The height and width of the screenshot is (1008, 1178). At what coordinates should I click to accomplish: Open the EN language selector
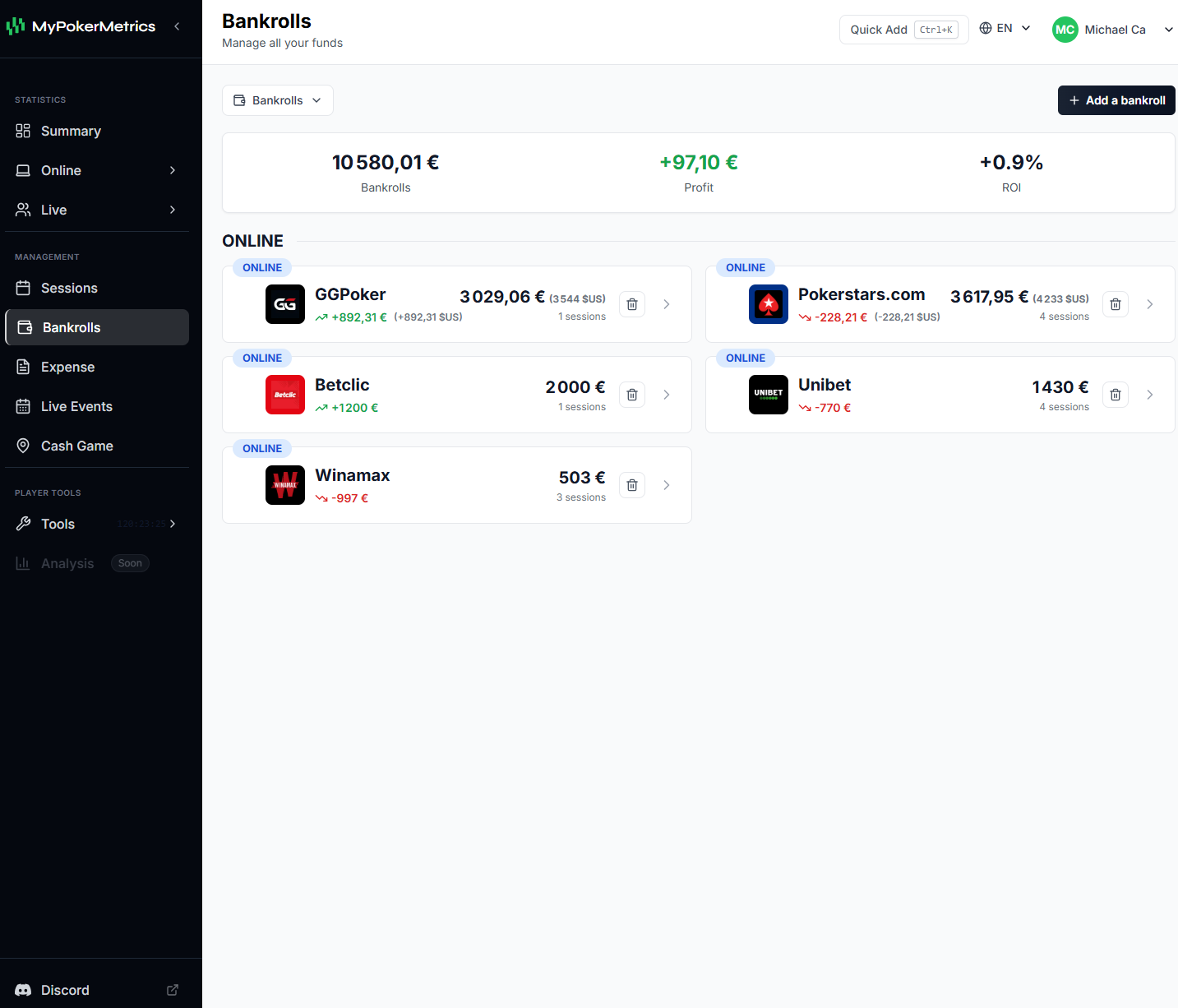click(1005, 27)
